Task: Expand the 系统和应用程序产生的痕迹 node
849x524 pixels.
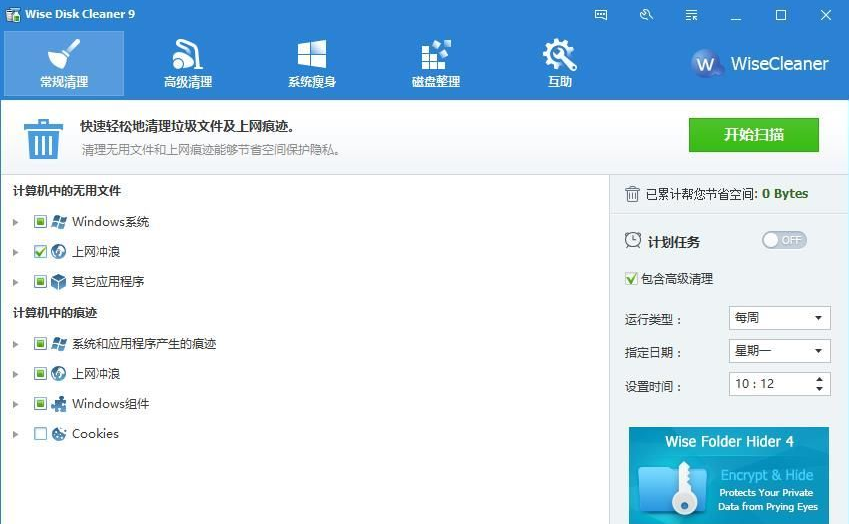Action: (x=16, y=344)
